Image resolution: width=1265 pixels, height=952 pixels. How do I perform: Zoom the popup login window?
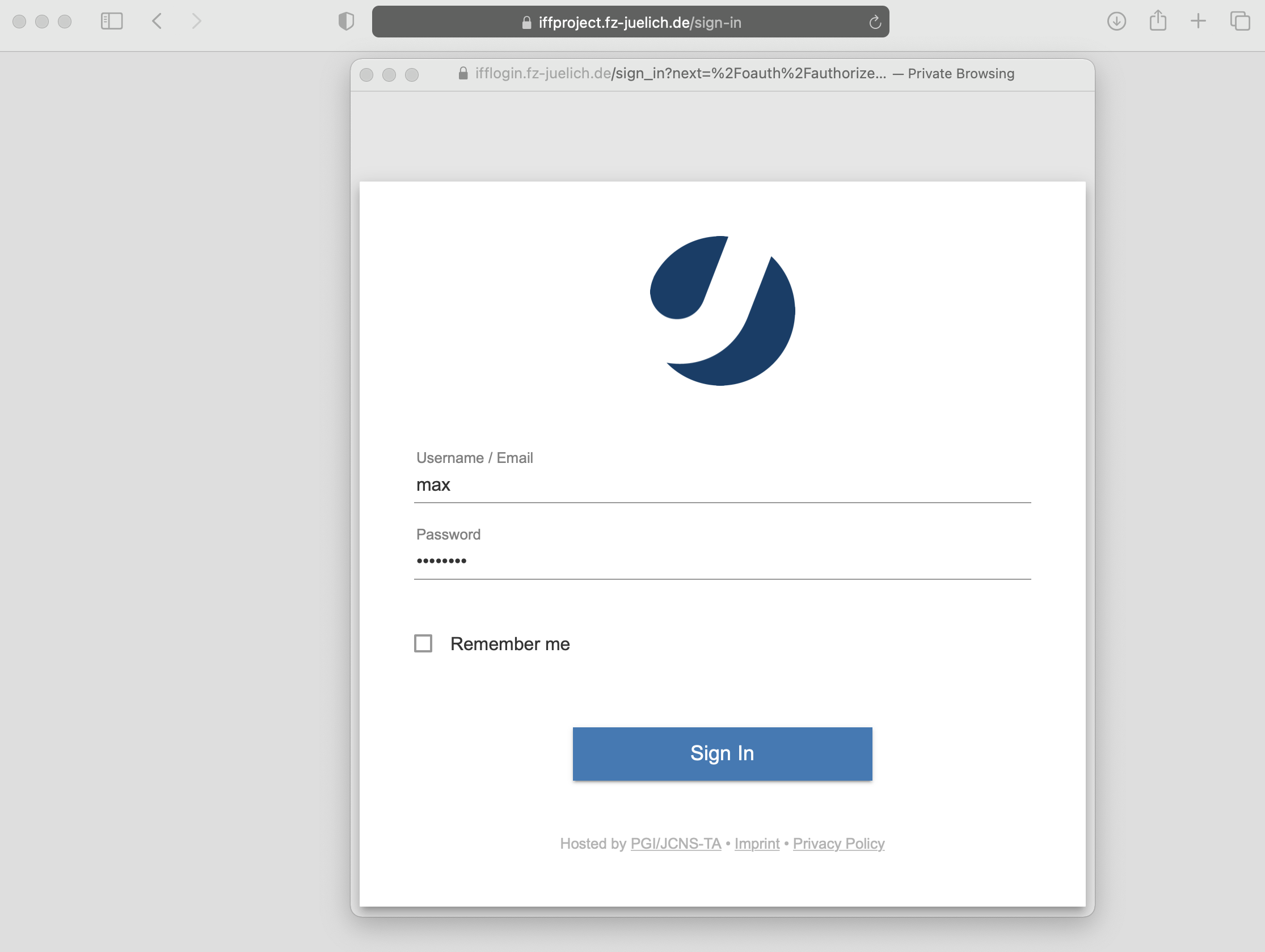coord(412,74)
